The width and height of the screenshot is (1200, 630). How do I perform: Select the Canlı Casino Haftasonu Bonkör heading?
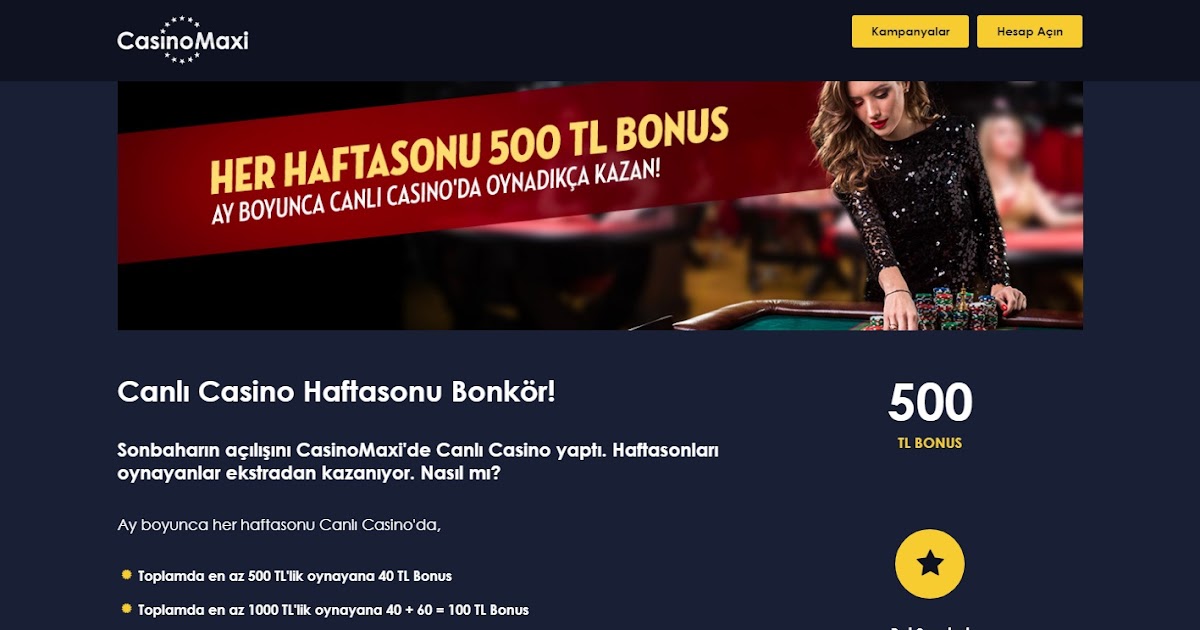pos(336,391)
